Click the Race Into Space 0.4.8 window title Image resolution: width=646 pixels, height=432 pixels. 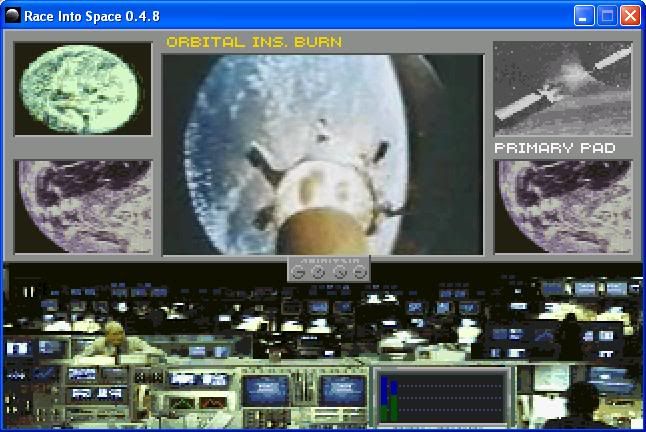(x=92, y=16)
